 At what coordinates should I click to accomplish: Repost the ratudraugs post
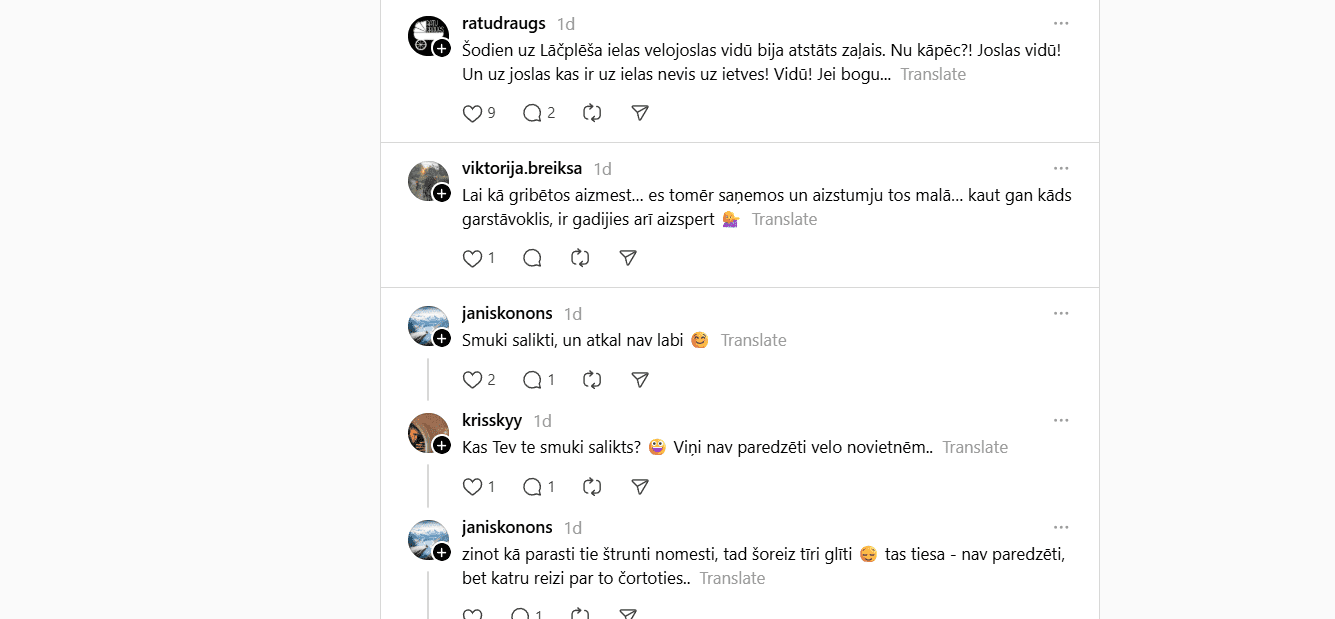592,113
